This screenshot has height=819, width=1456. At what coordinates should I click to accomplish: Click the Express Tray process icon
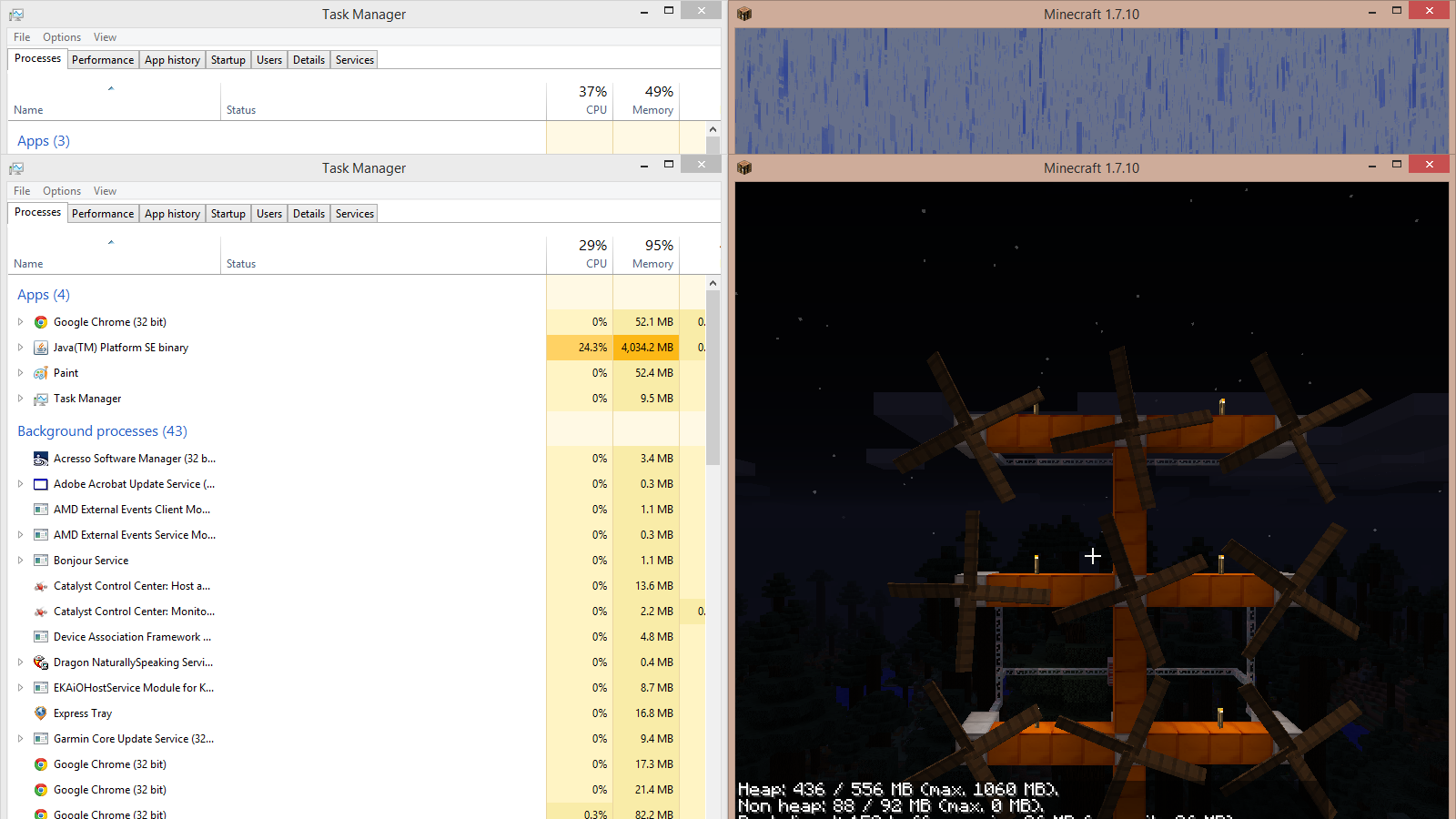(x=41, y=713)
